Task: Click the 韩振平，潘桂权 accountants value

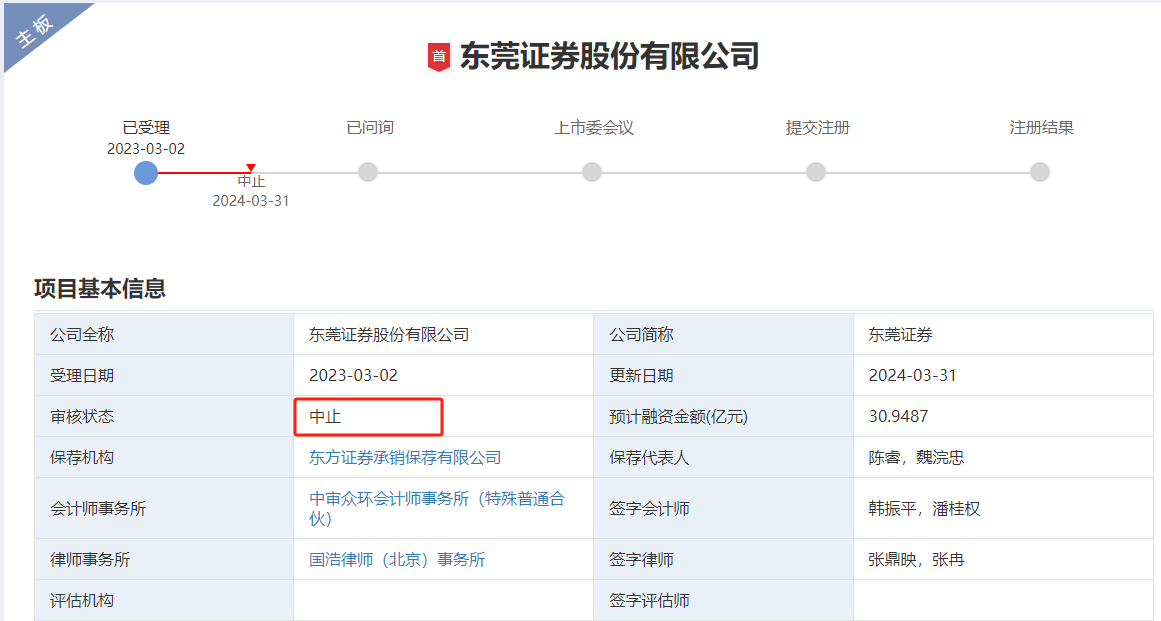Action: [925, 508]
